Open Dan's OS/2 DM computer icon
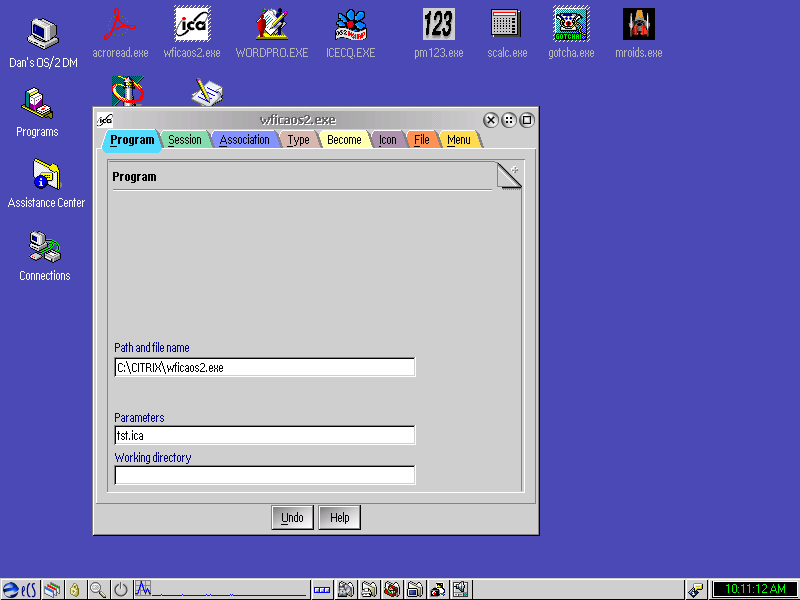Image resolution: width=800 pixels, height=600 pixels. tap(43, 34)
